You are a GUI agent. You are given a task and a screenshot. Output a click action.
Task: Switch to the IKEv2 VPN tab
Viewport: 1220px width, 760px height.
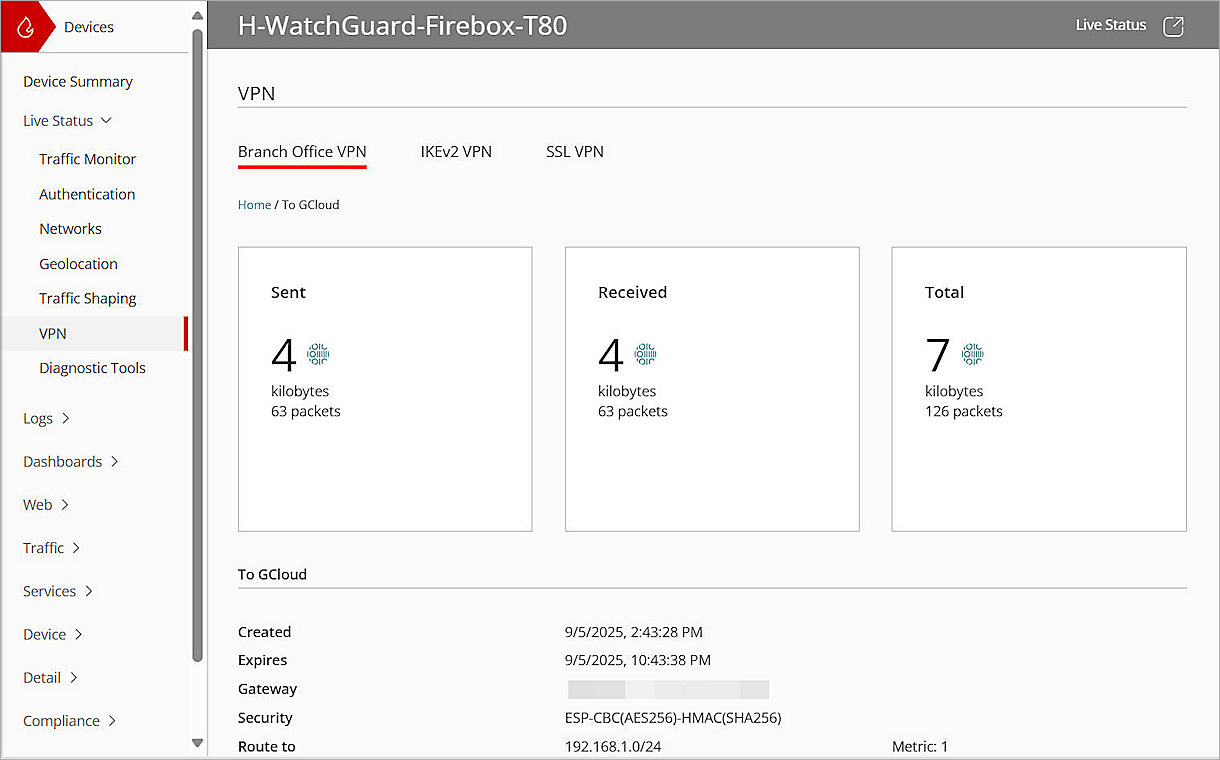[x=456, y=152]
